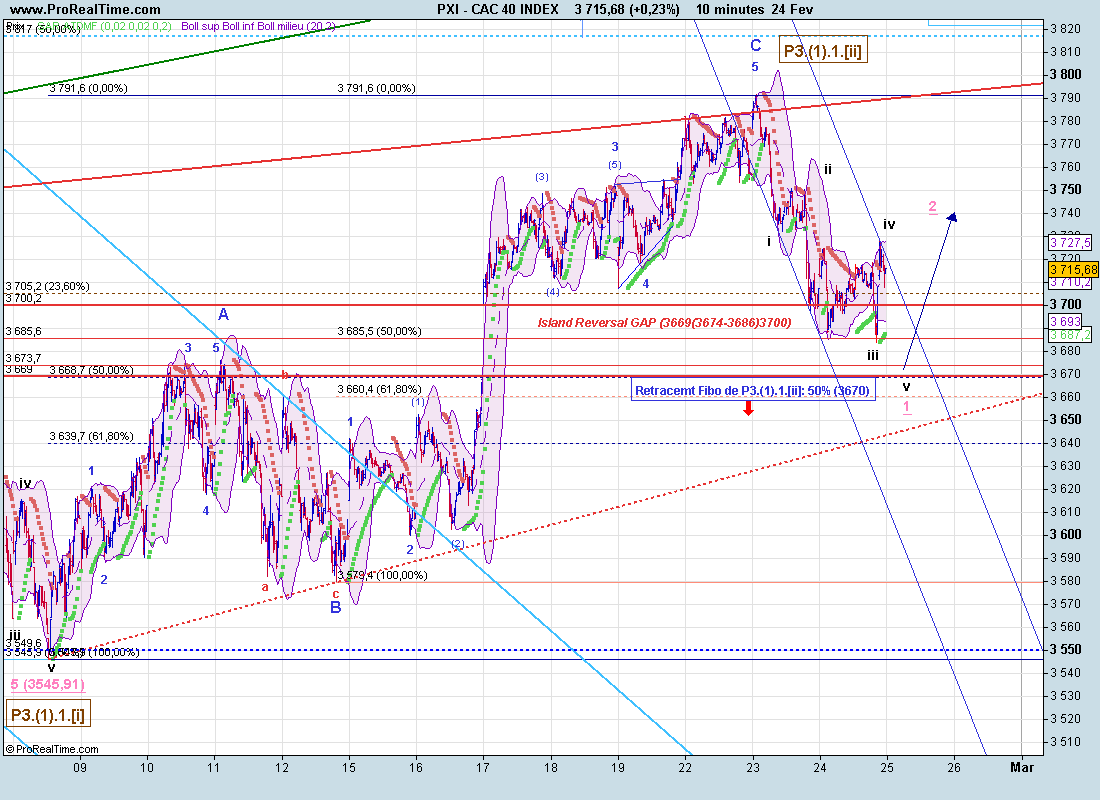The image size is (1100, 800).
Task: Click the 3 650 price axis label
Action: [x=1066, y=420]
